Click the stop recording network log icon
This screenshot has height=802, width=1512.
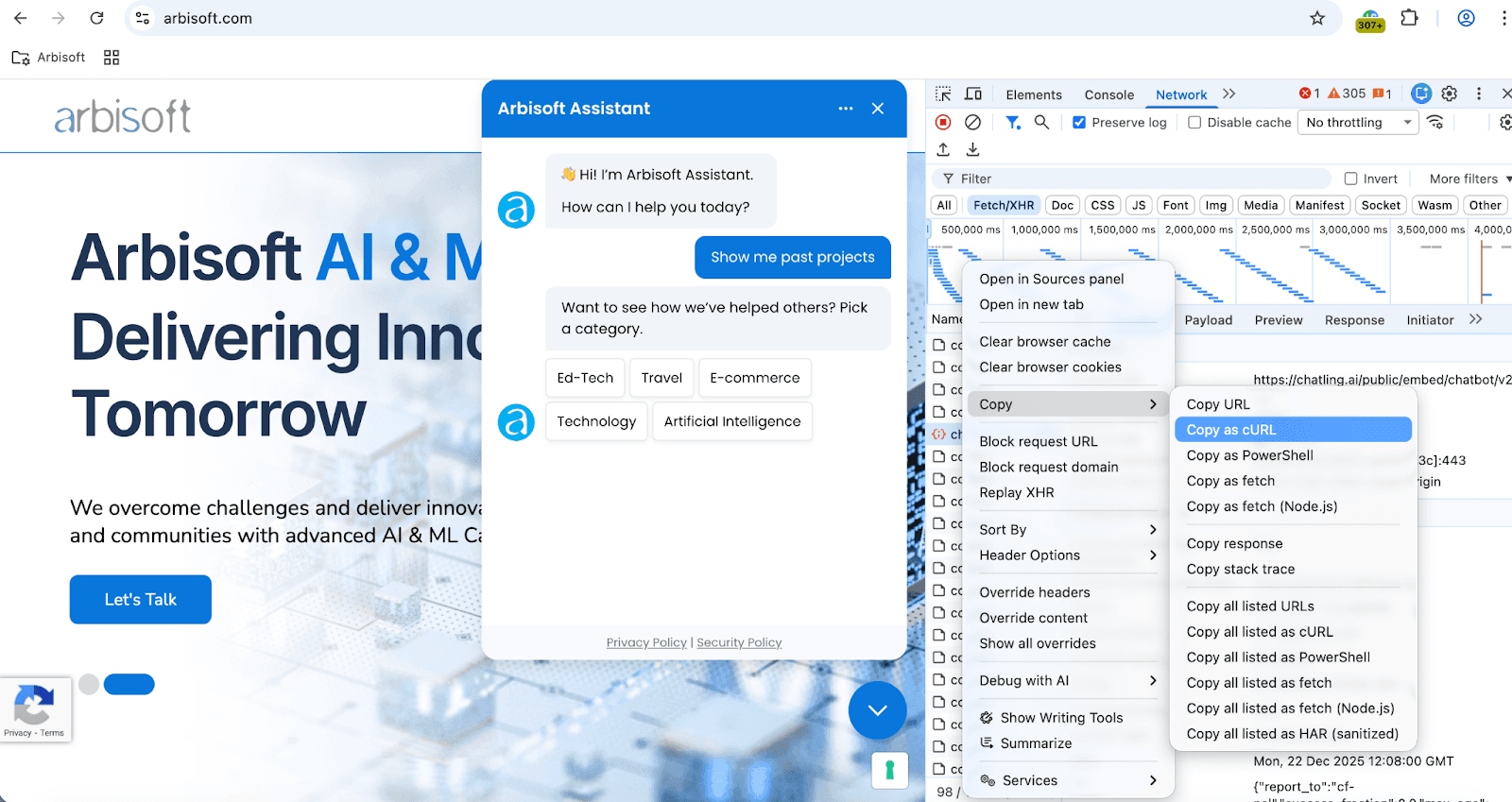pos(942,122)
